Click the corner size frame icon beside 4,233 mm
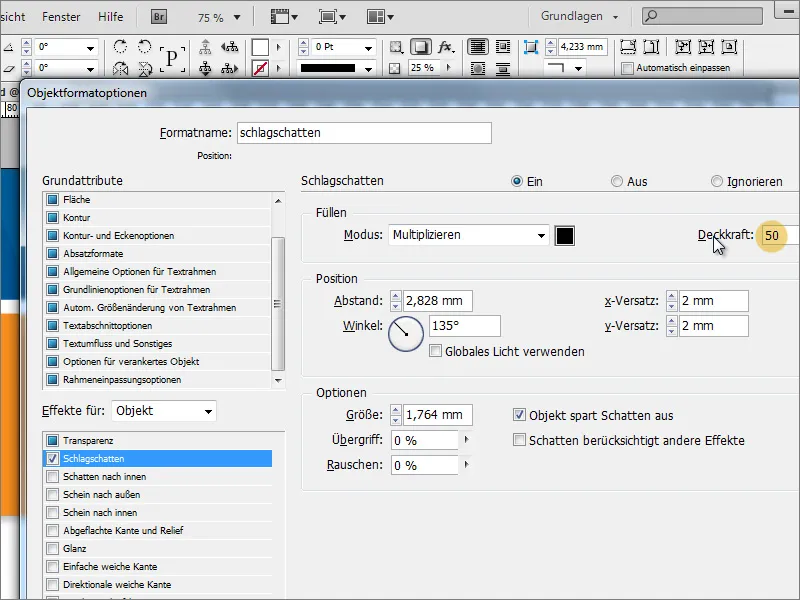This screenshot has width=800, height=600. 533,45
